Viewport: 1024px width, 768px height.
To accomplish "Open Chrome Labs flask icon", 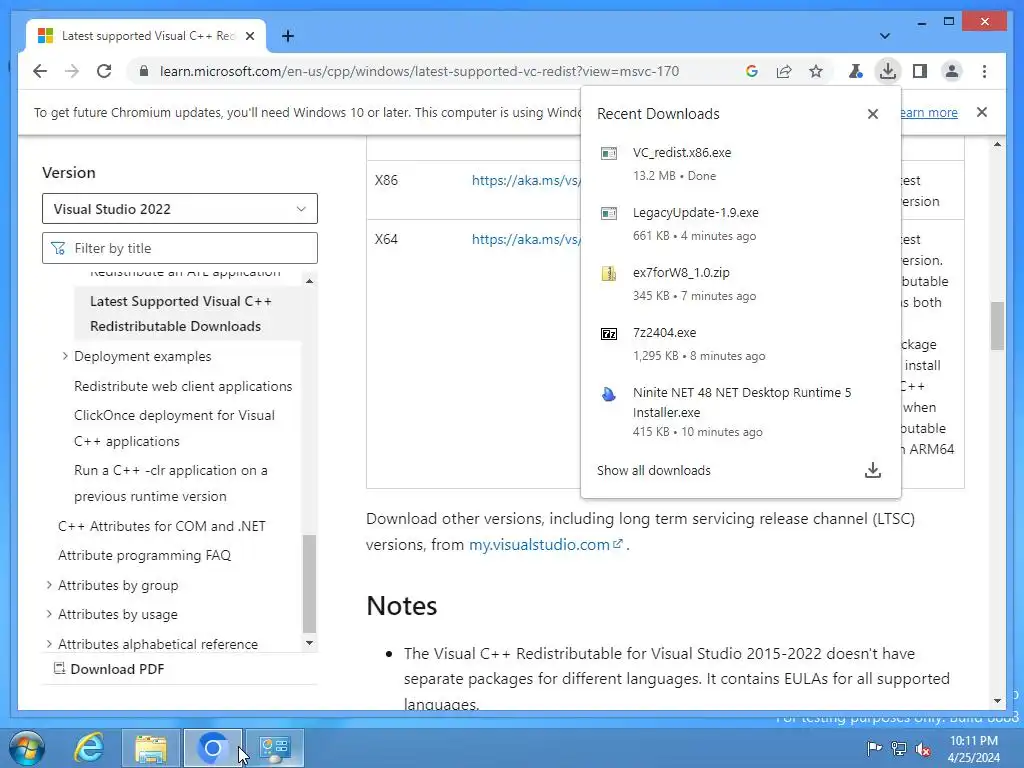I will point(856,71).
